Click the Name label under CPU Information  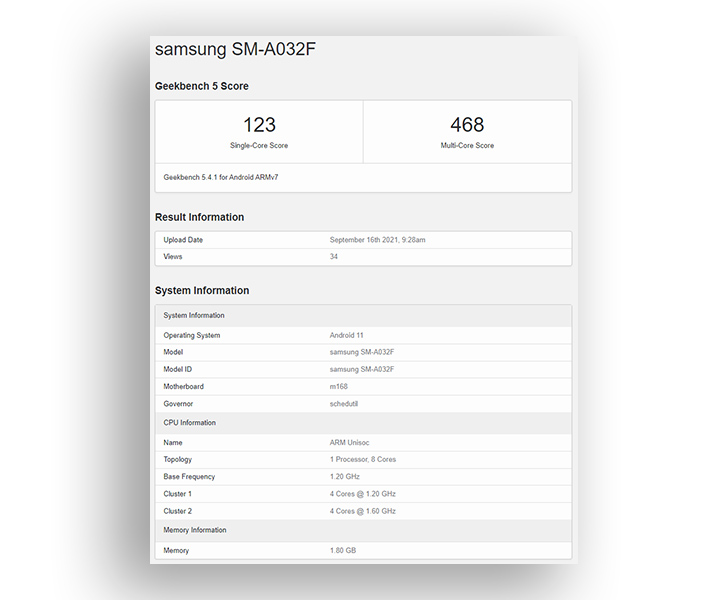173,443
